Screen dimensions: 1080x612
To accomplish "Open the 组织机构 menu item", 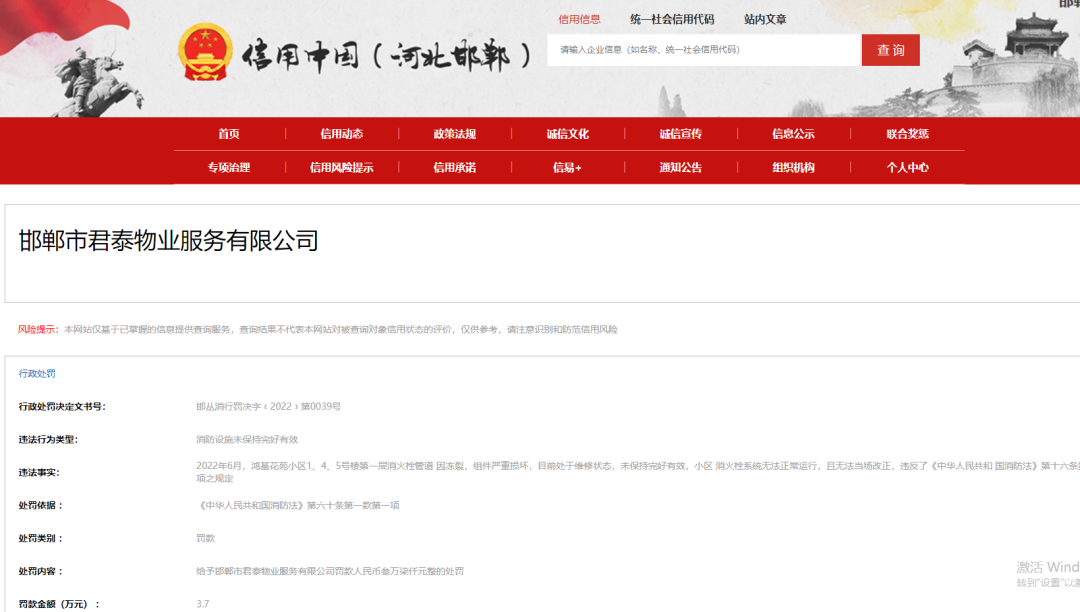I will [x=793, y=167].
